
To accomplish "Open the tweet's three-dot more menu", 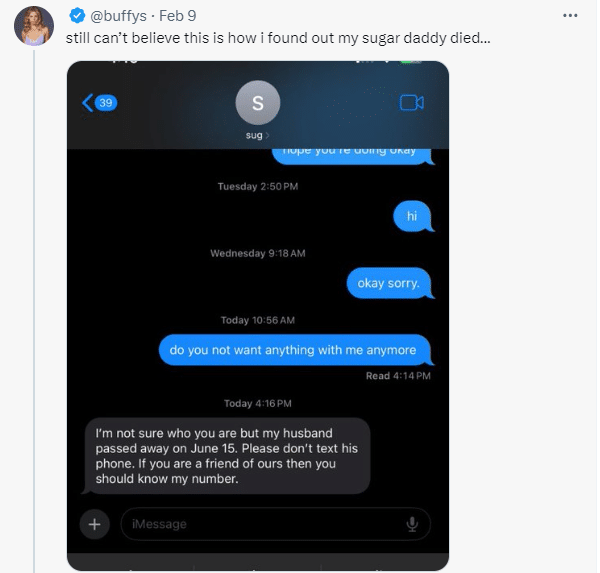I will coord(570,15).
